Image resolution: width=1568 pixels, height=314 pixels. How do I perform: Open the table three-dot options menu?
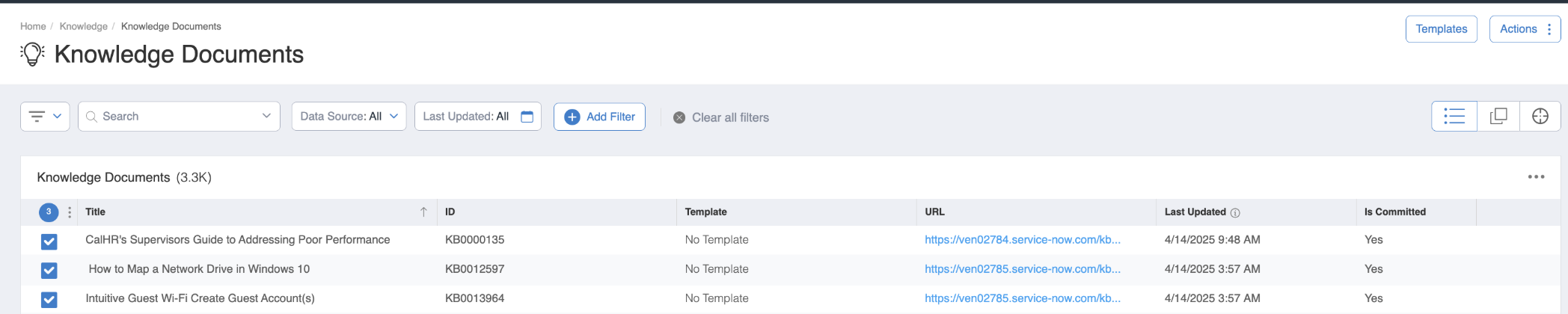(1536, 177)
